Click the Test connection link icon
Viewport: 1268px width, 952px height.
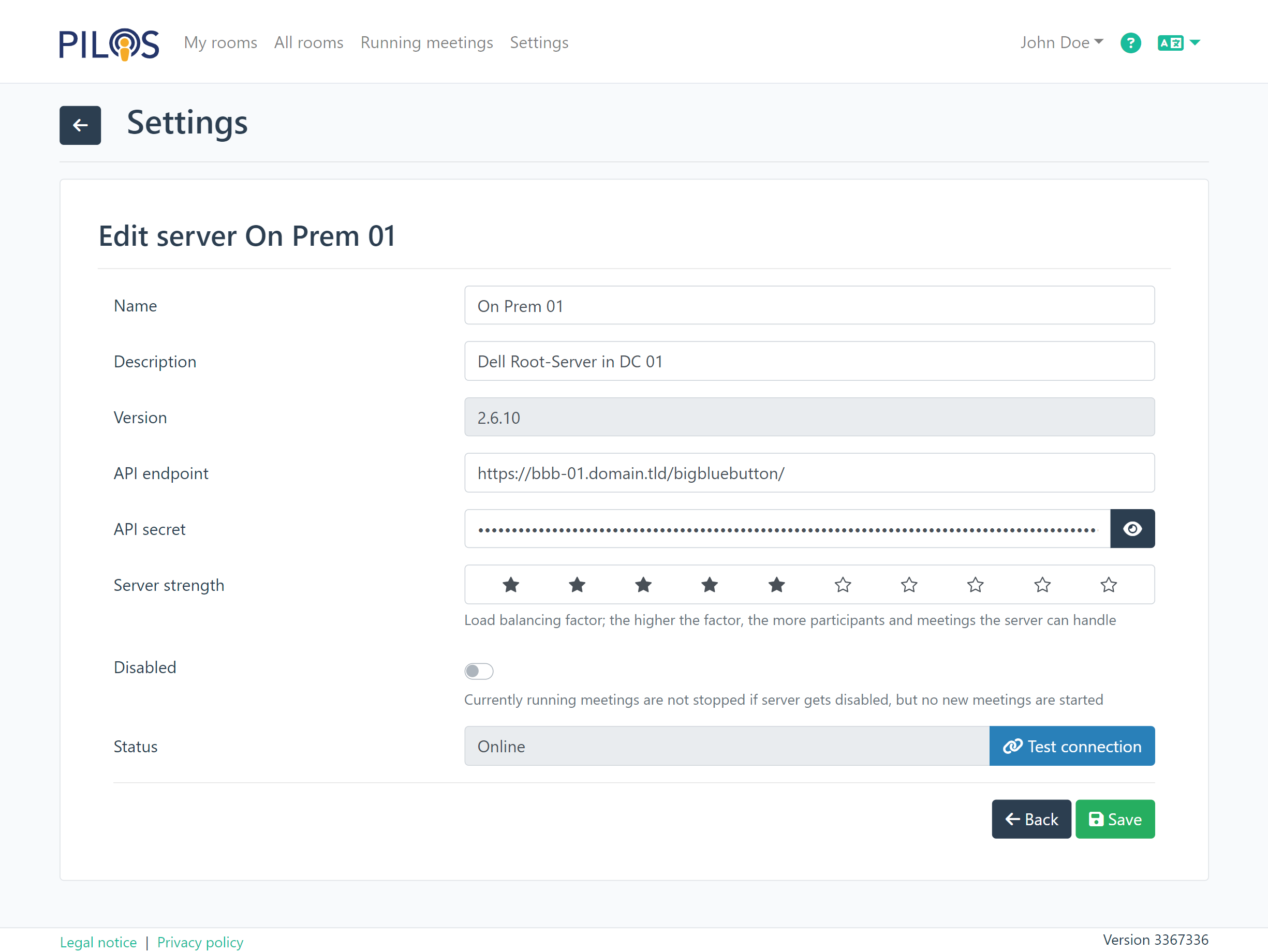tap(1012, 746)
